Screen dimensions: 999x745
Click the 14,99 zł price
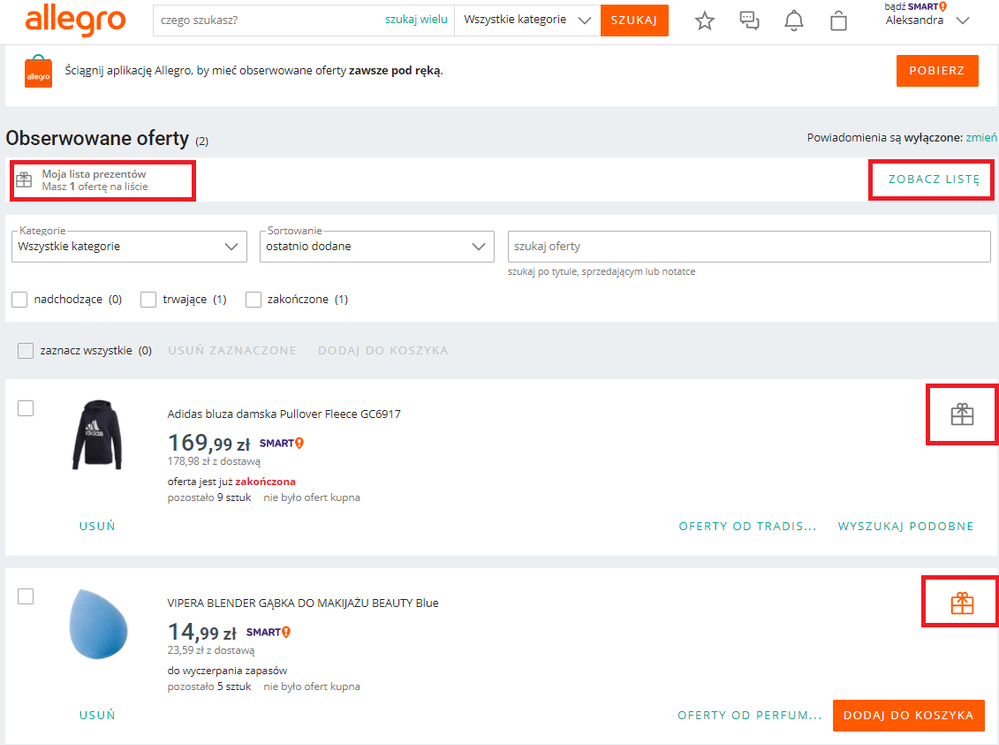202,632
